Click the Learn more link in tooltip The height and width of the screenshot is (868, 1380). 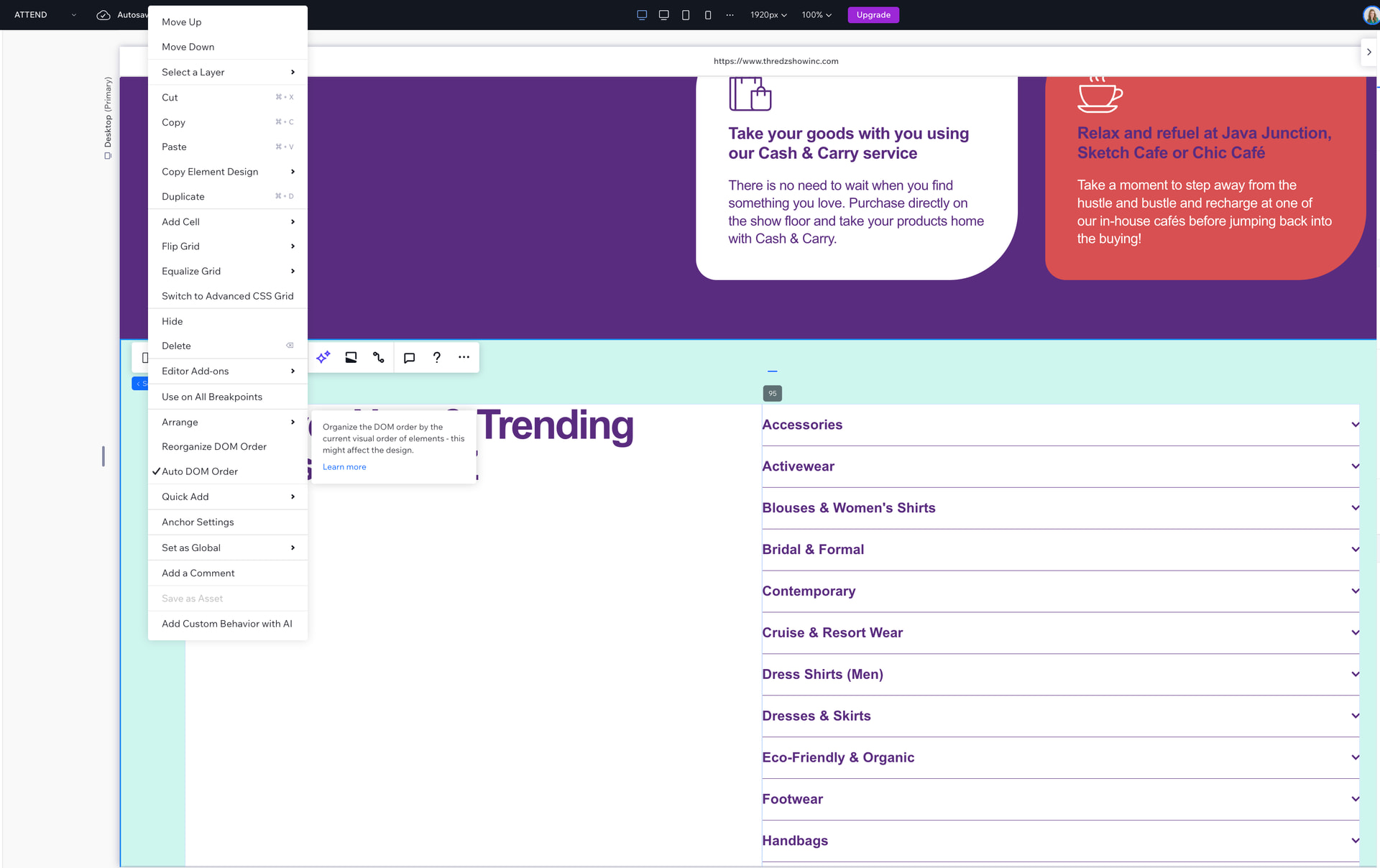click(344, 467)
